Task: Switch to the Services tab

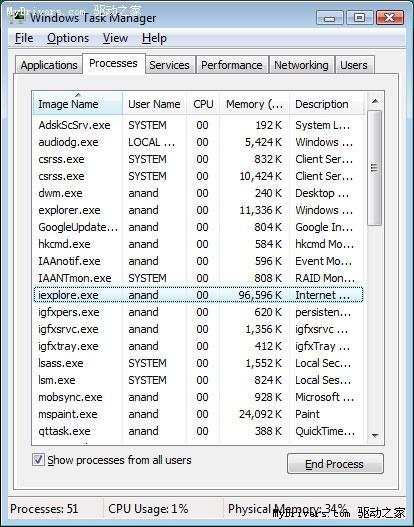Action: click(169, 65)
